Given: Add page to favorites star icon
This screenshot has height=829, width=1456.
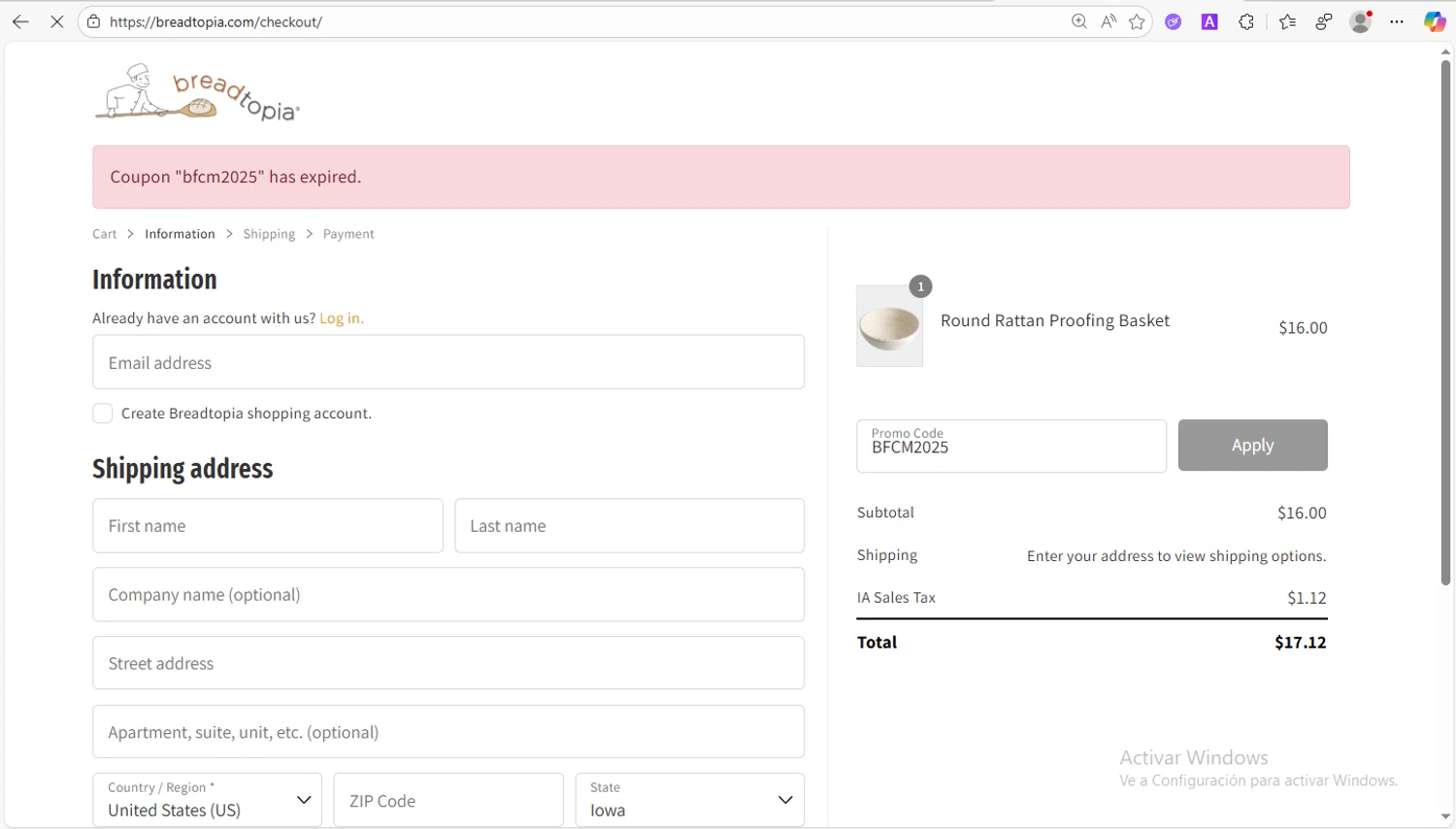Looking at the screenshot, I should [1137, 21].
